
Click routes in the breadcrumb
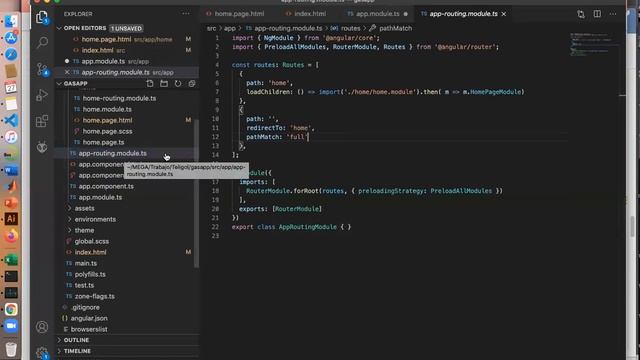click(x=350, y=29)
